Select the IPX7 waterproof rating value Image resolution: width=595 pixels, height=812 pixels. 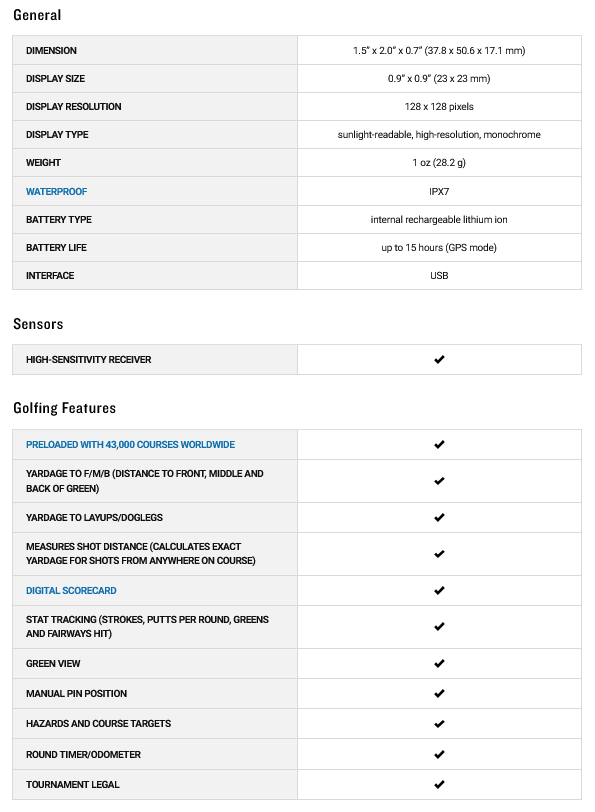[x=439, y=192]
